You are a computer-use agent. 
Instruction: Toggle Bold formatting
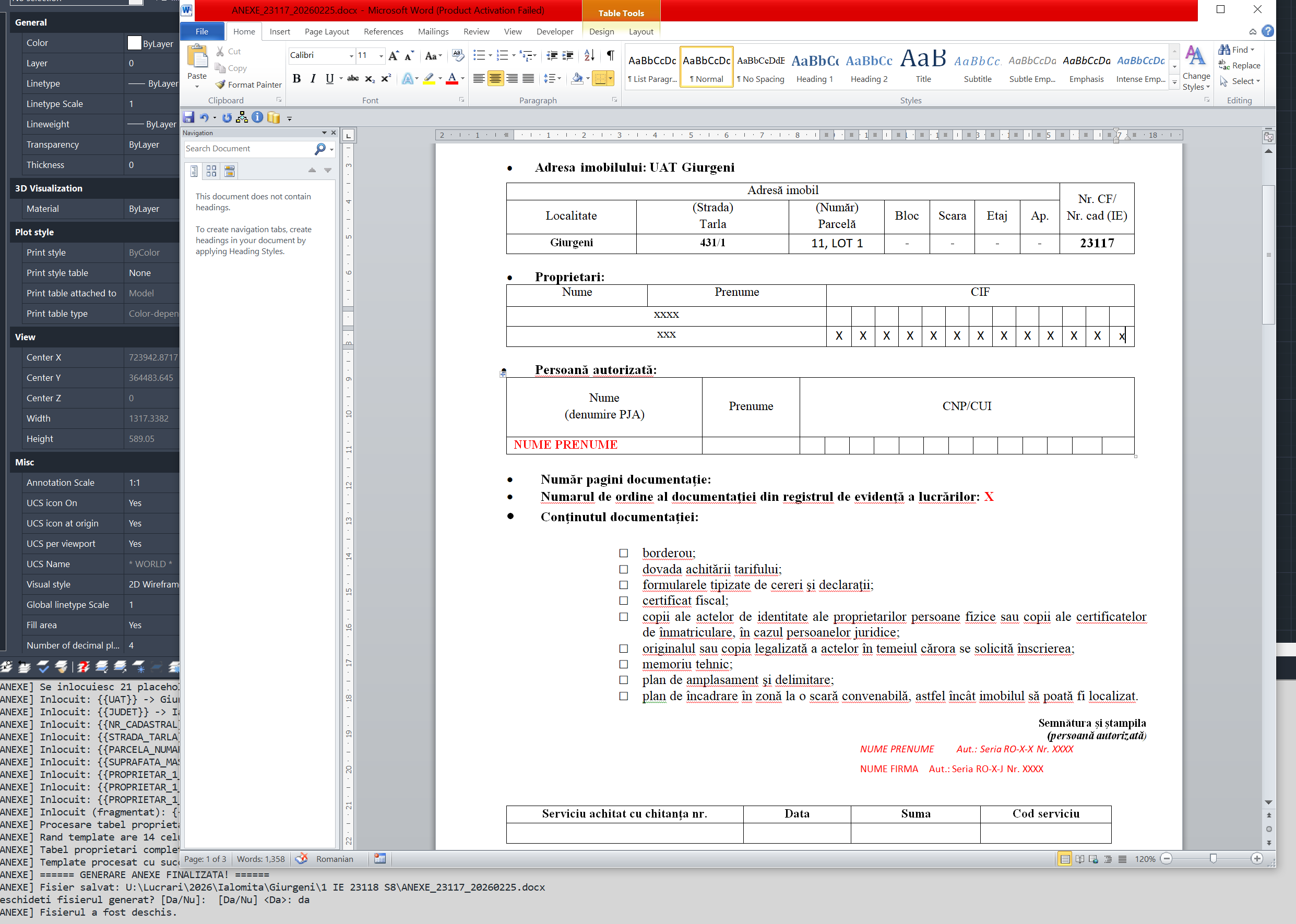pos(296,78)
